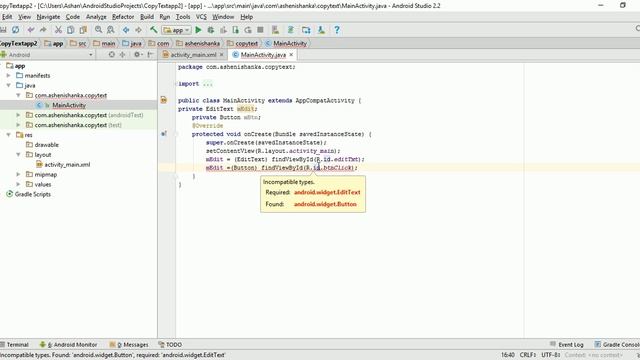Click the Cut scissors icon
Screen dimensions: 640x360
click(x=58, y=30)
